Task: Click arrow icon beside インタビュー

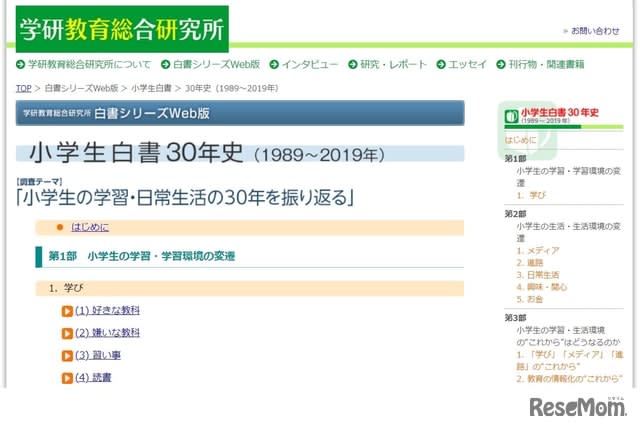Action: pos(274,64)
